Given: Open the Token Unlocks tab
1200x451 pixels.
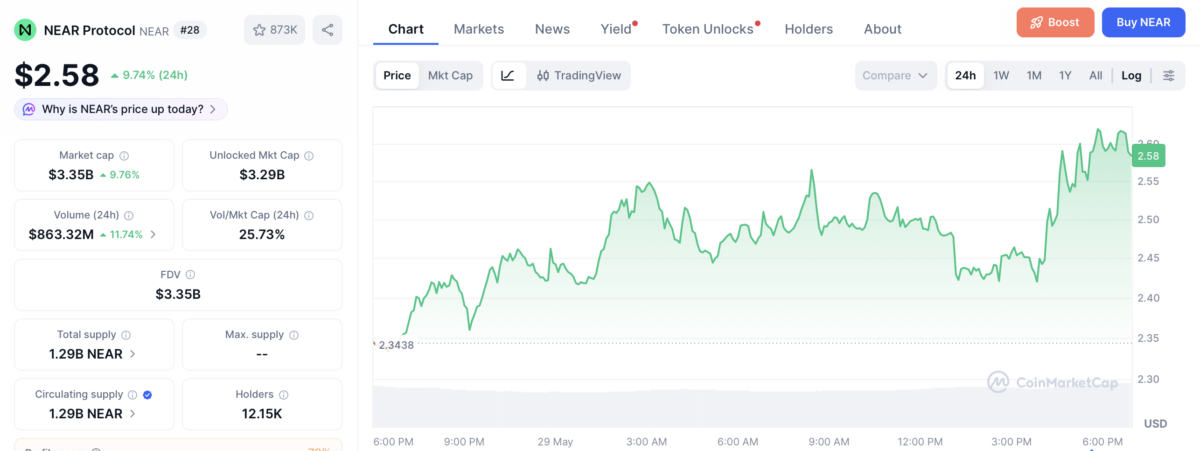Looking at the screenshot, I should (x=709, y=29).
